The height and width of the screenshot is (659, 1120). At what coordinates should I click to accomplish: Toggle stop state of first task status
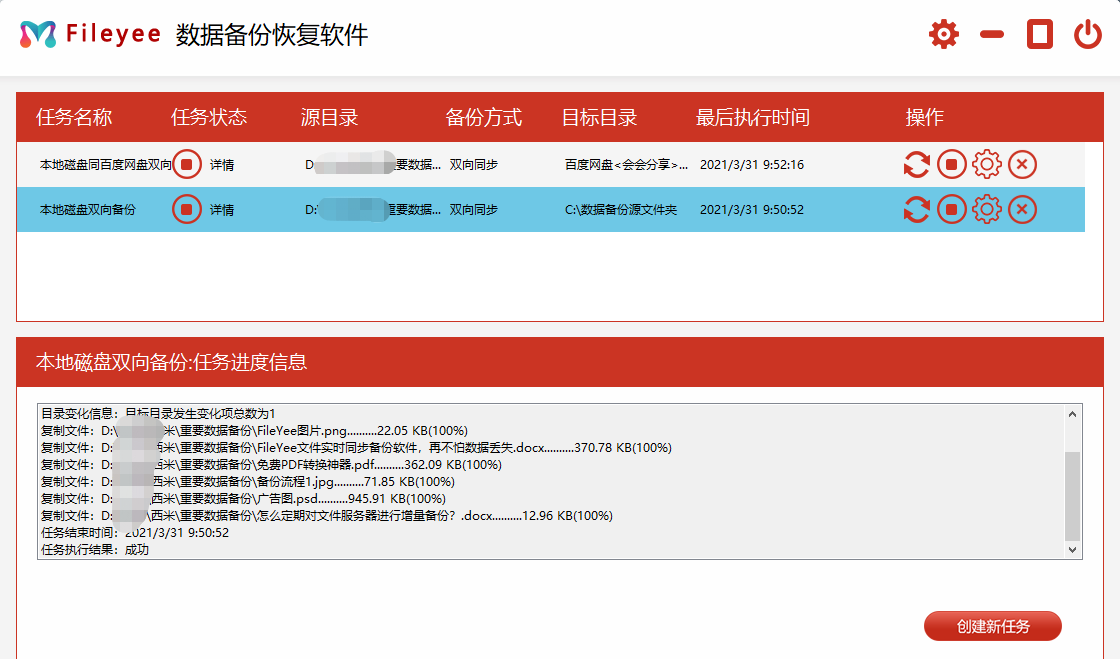(x=186, y=164)
